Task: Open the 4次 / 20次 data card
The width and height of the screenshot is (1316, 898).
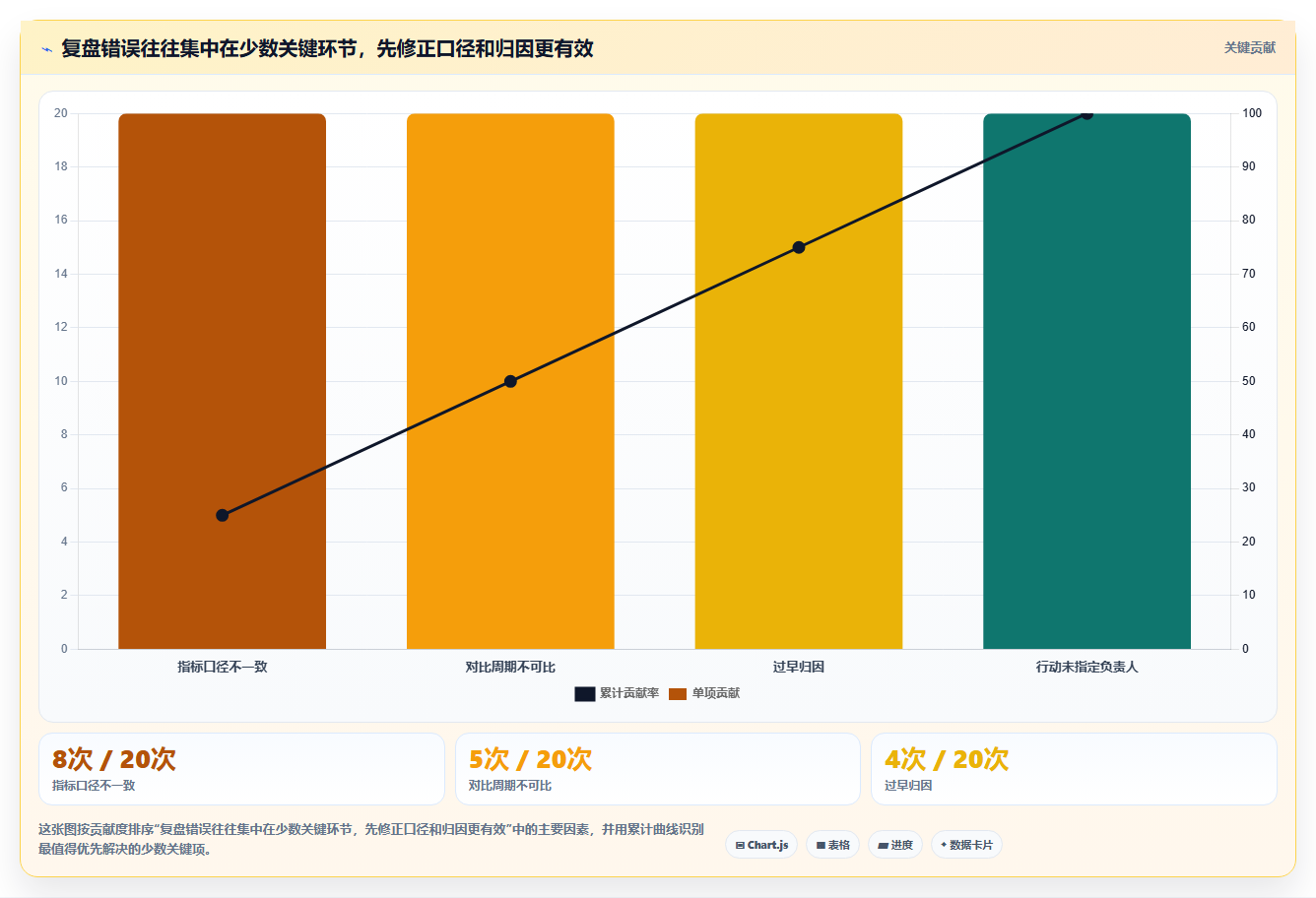Action: click(1074, 769)
